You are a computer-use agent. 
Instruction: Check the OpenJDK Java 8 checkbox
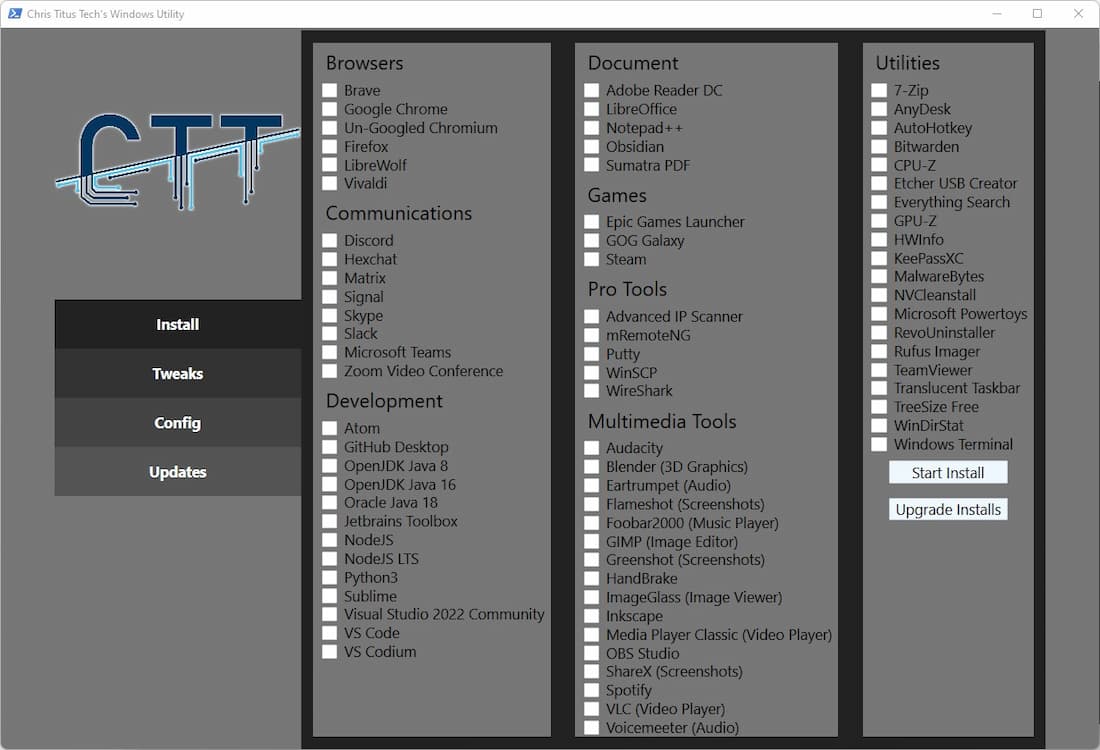(330, 465)
